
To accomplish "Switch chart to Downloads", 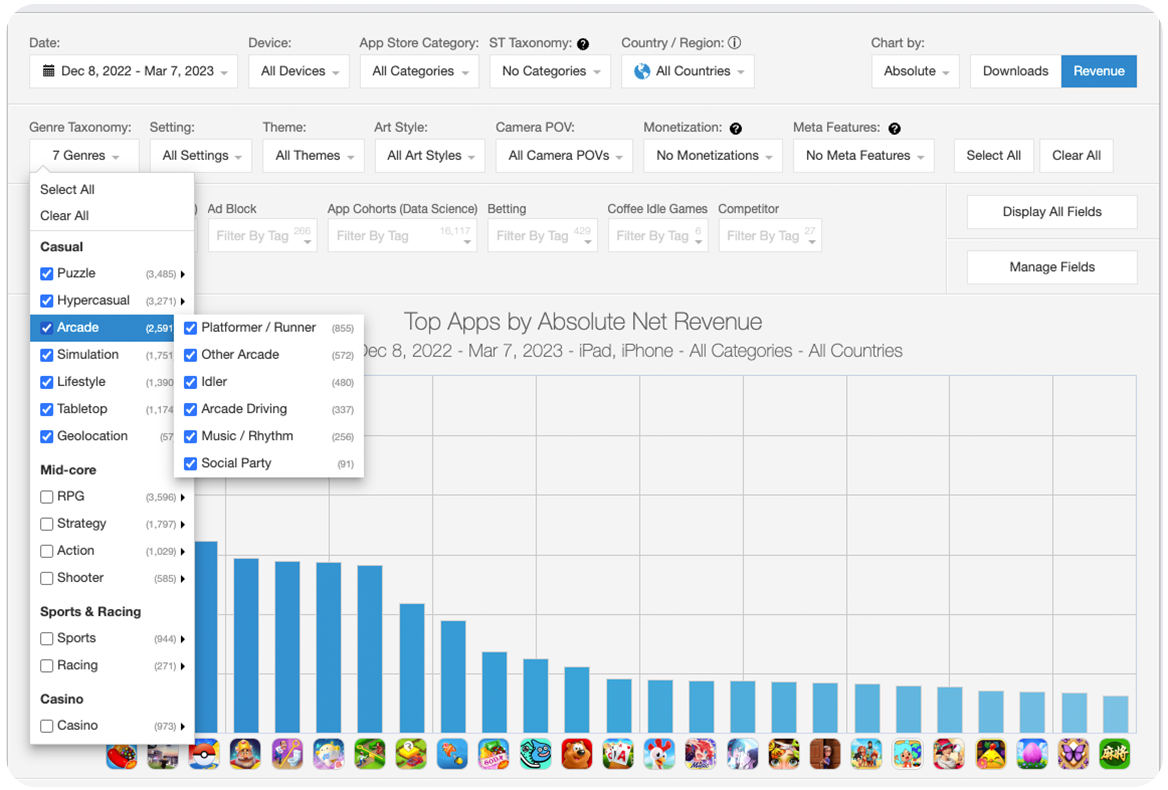I will tap(1015, 72).
